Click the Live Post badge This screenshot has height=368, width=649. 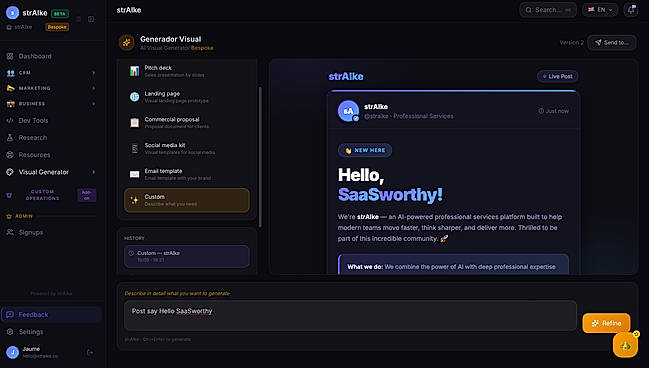[x=558, y=76]
